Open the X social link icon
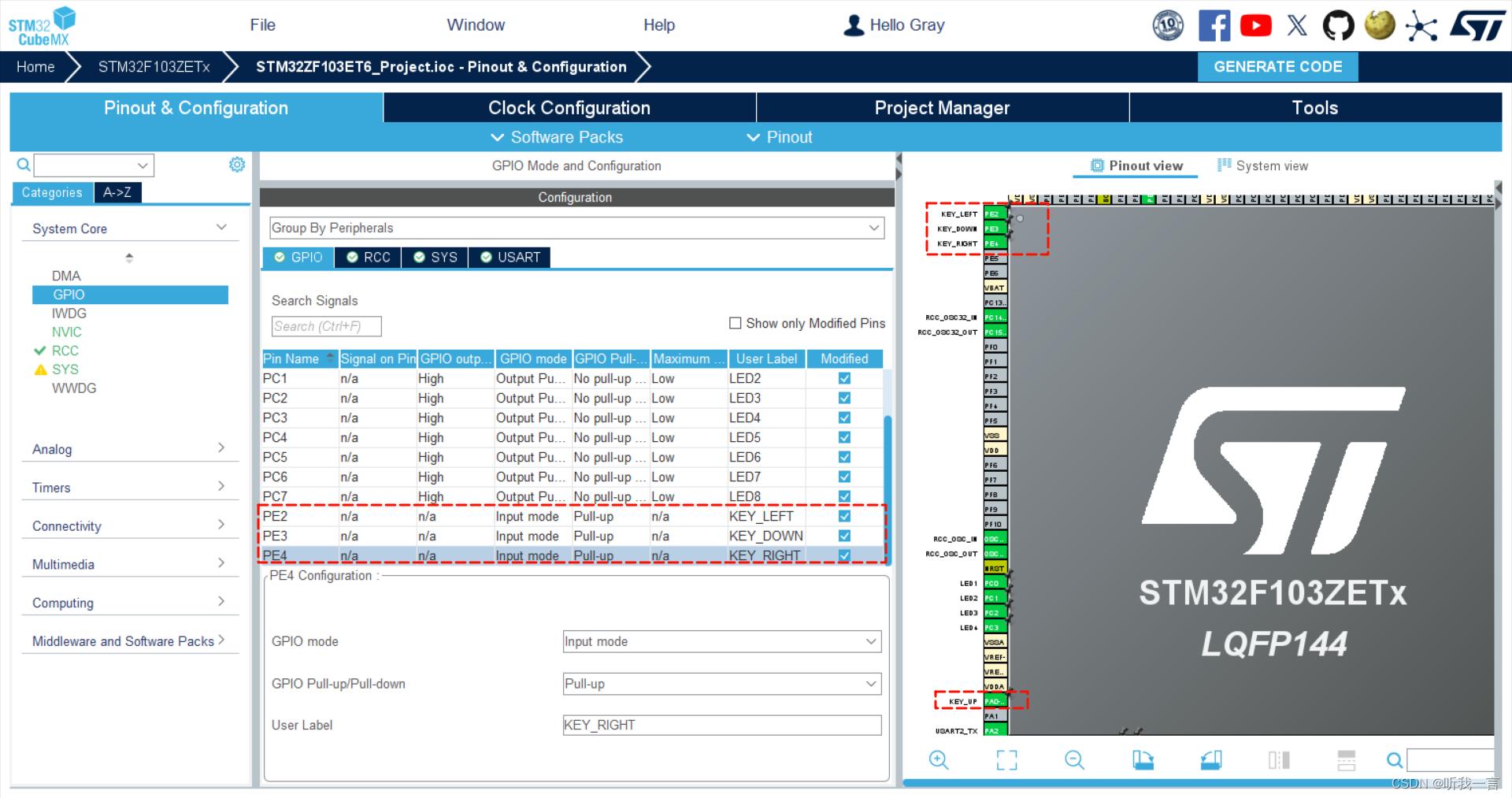The image size is (1512, 798). point(1297,25)
